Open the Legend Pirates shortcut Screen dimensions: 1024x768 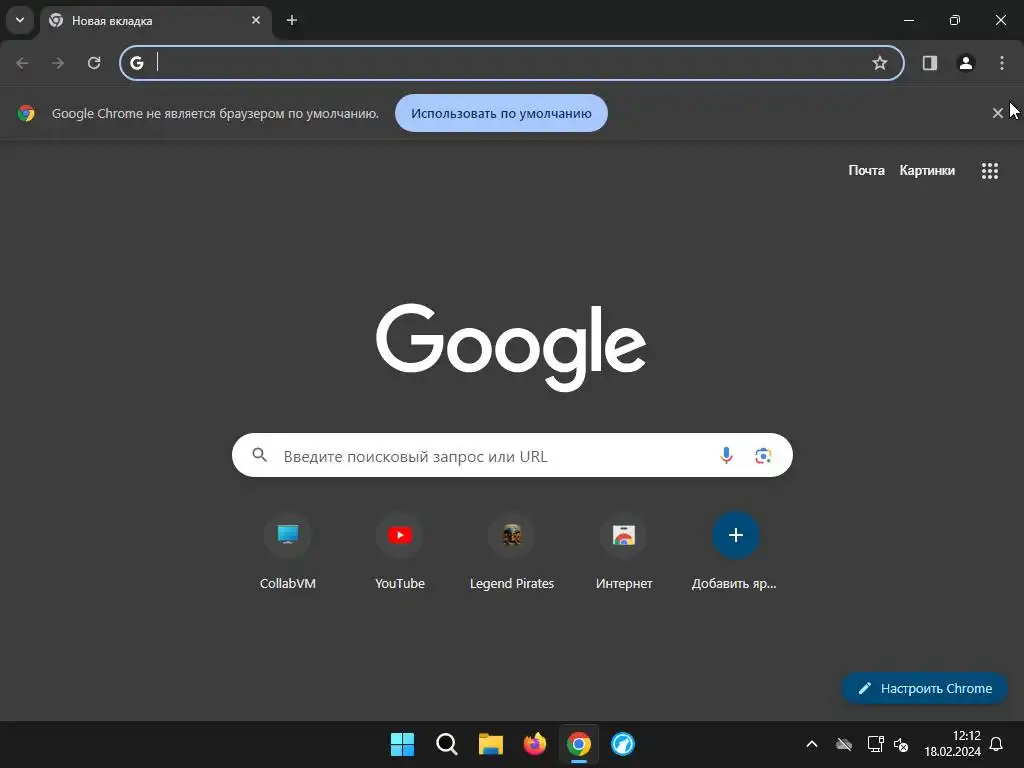click(512, 551)
